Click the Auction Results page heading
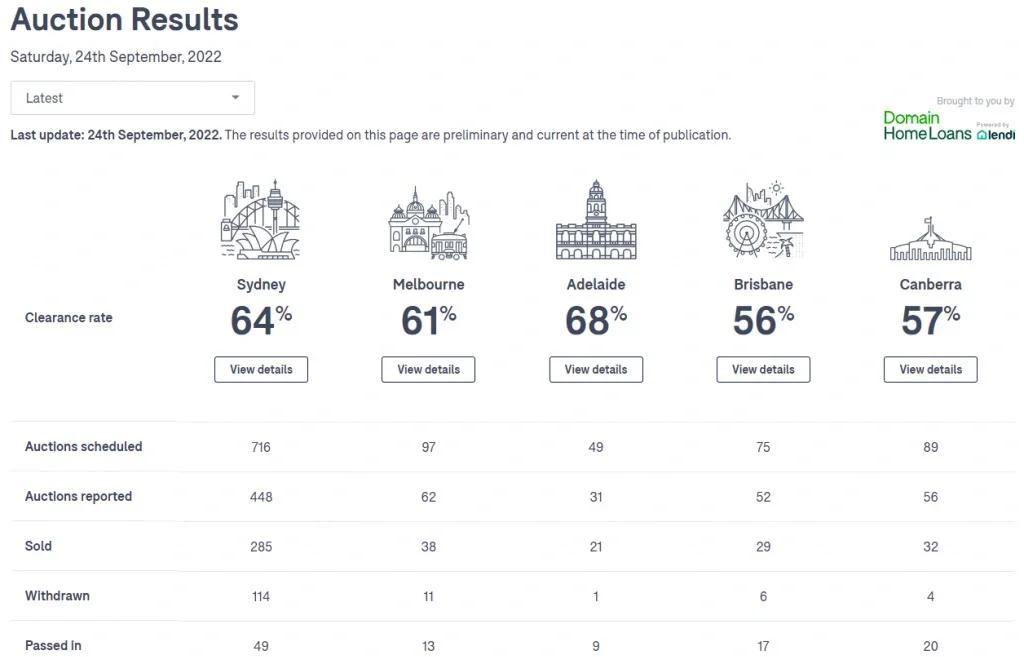This screenshot has width=1024, height=657. [125, 19]
